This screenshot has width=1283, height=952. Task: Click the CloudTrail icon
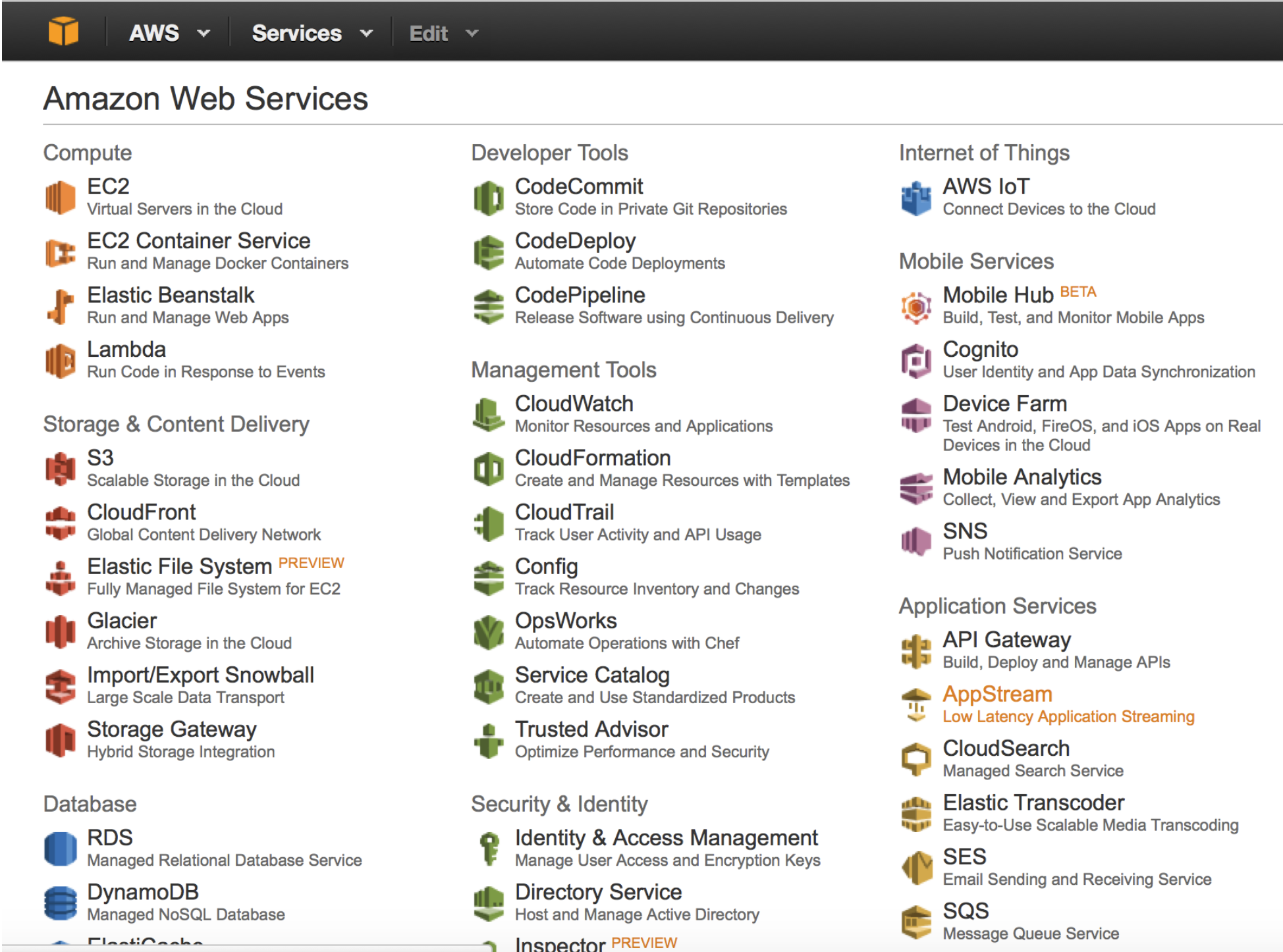(489, 523)
